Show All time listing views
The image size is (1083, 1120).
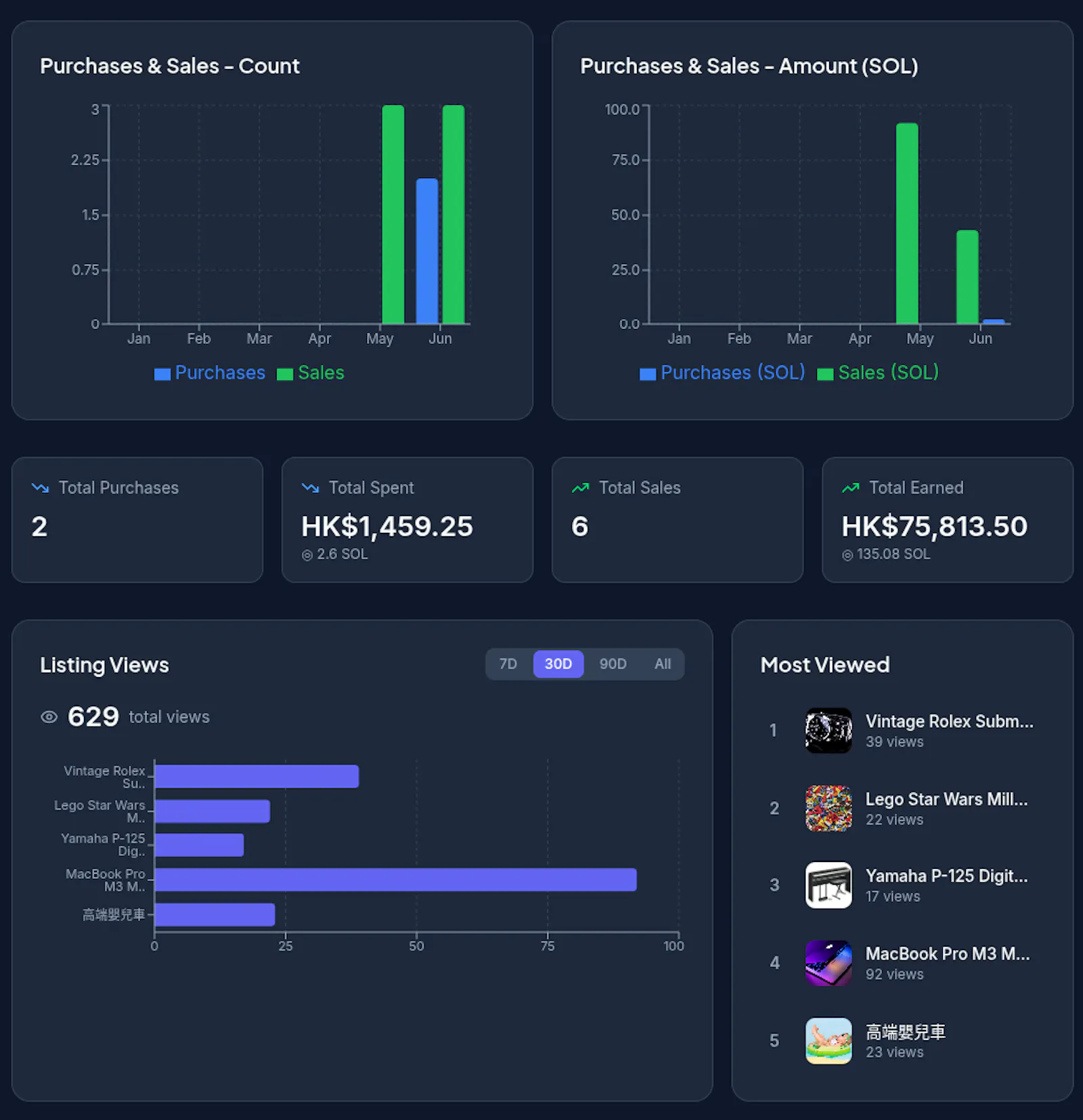(x=663, y=664)
